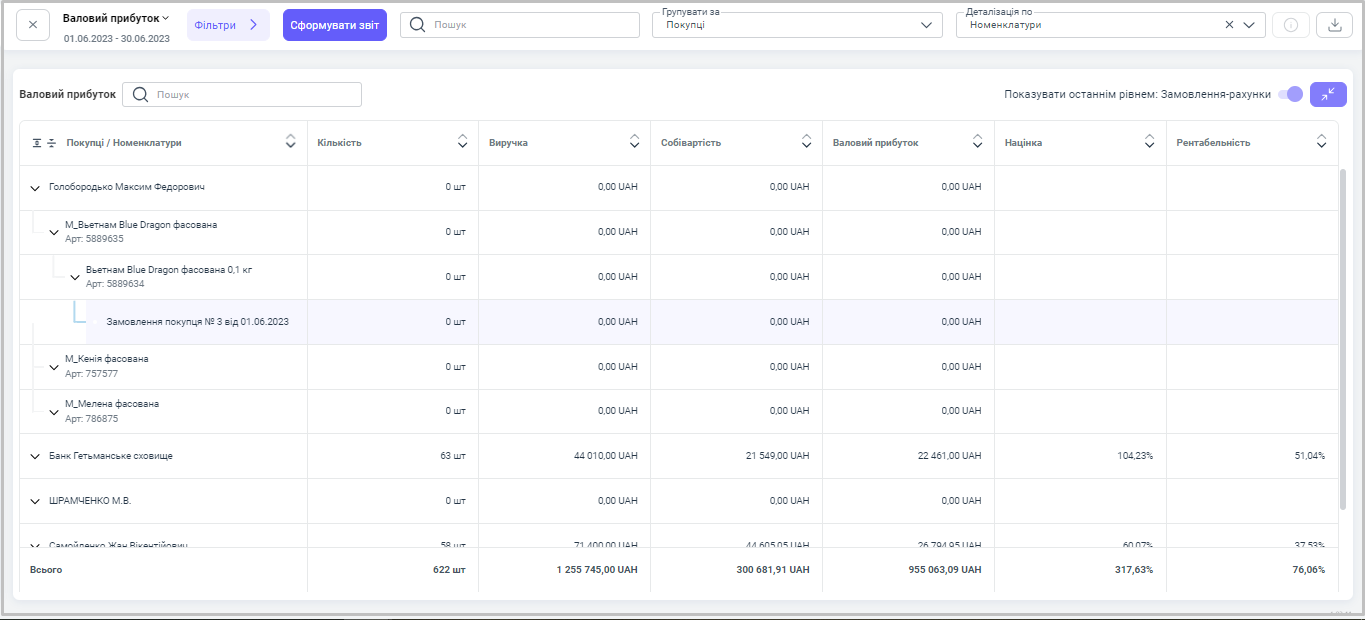Sort by Рентабельність column arrows
This screenshot has height=620, width=1365.
click(1321, 143)
